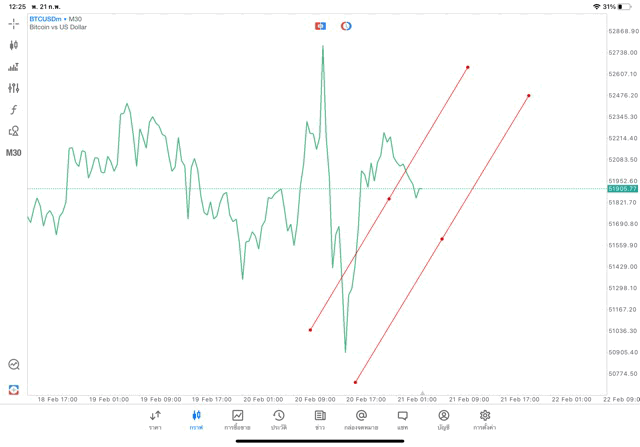
Task: Open the ข่าว (News) tab
Action: tap(320, 419)
